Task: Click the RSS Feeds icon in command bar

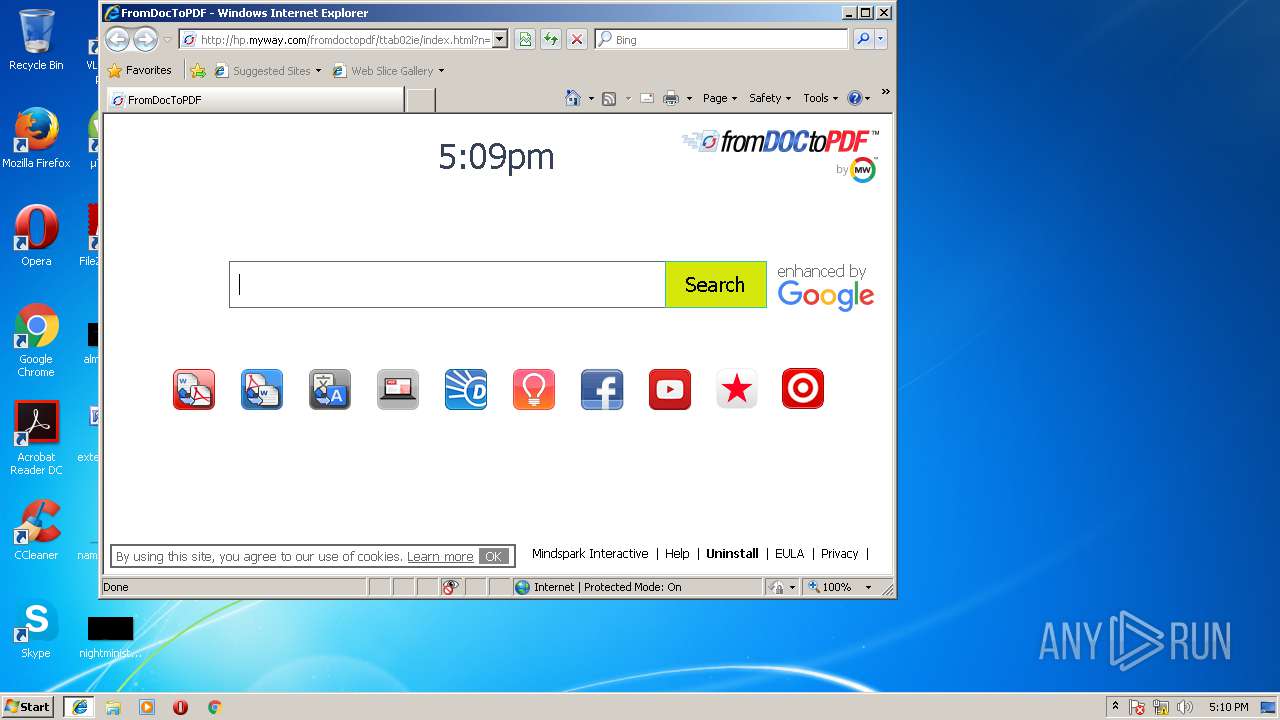Action: [609, 98]
